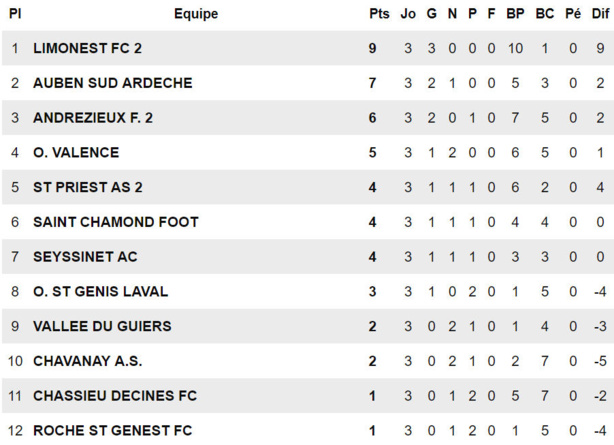Sort by the Pts column header
614x445 pixels.
378,14
